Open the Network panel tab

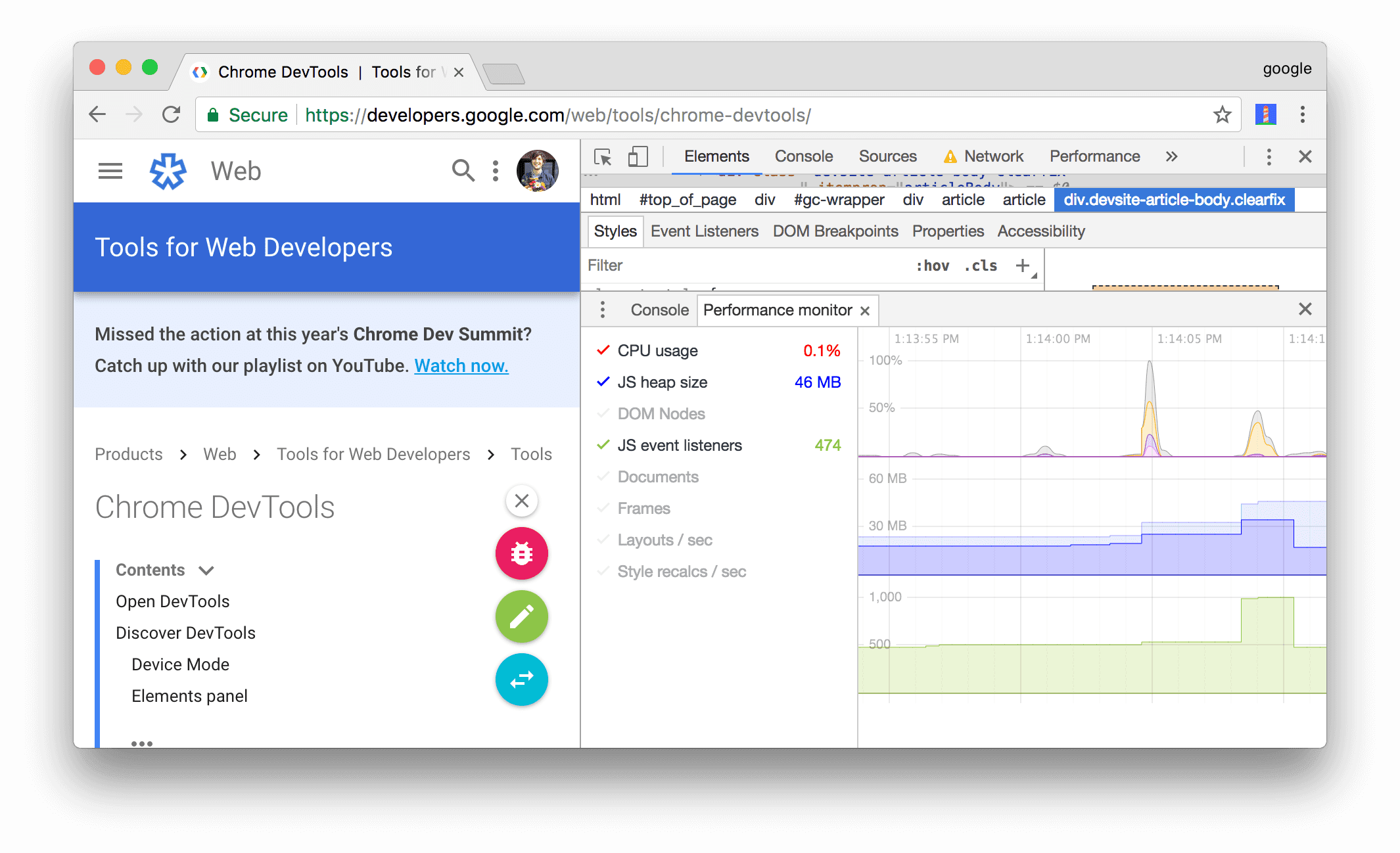click(992, 156)
